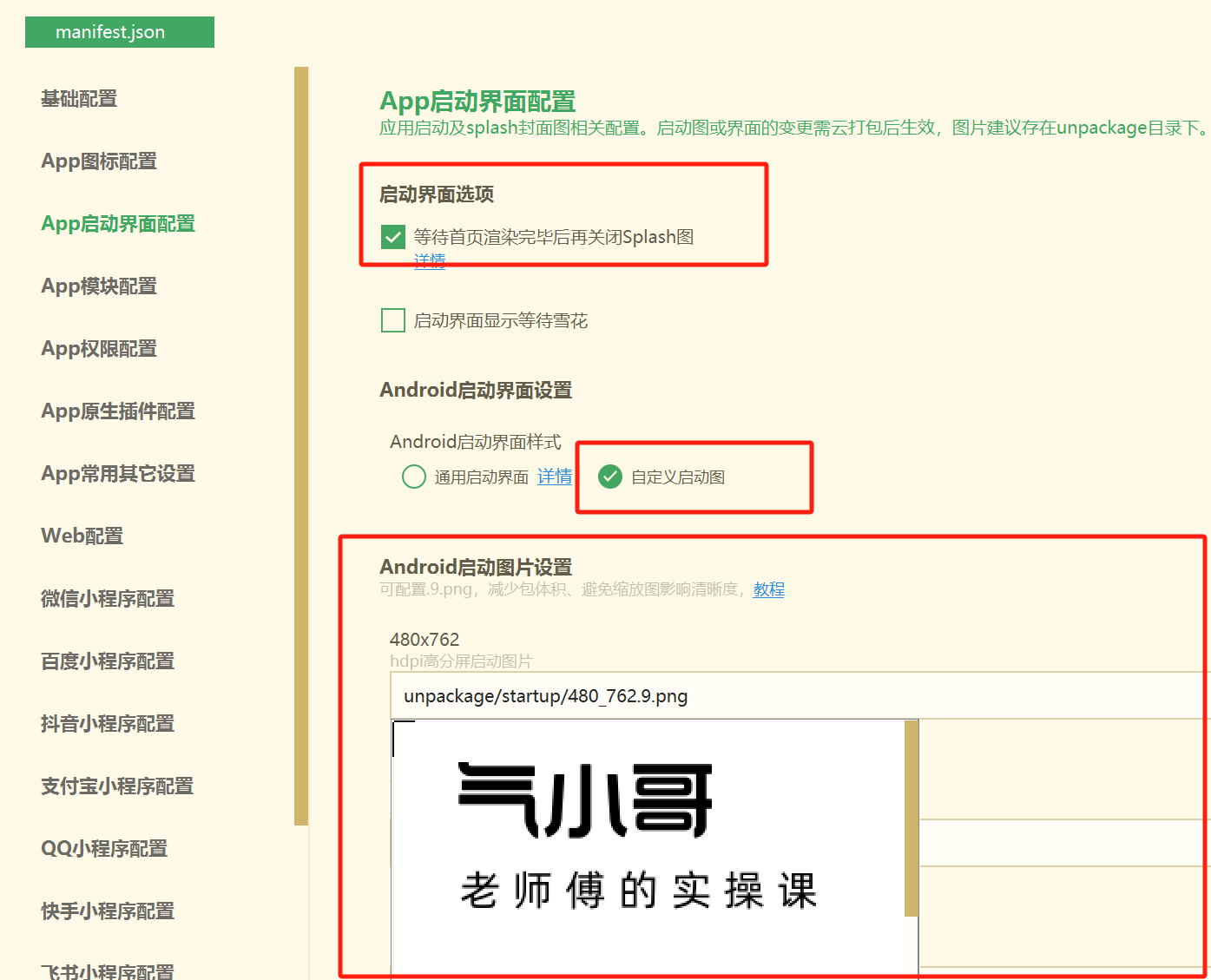1211x980 pixels.
Task: Select 自定义启动图 radio button
Action: (610, 477)
